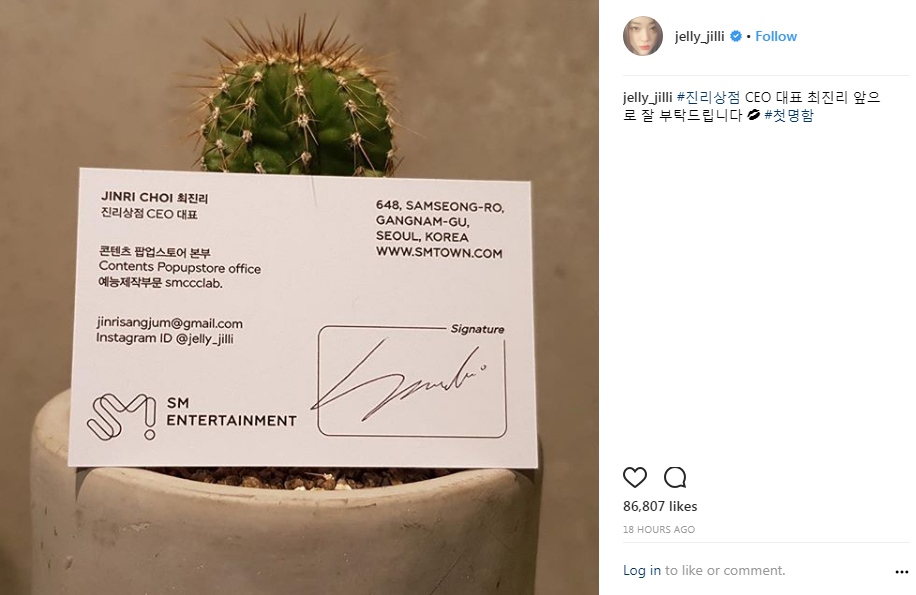Click the Log in link

(x=641, y=570)
